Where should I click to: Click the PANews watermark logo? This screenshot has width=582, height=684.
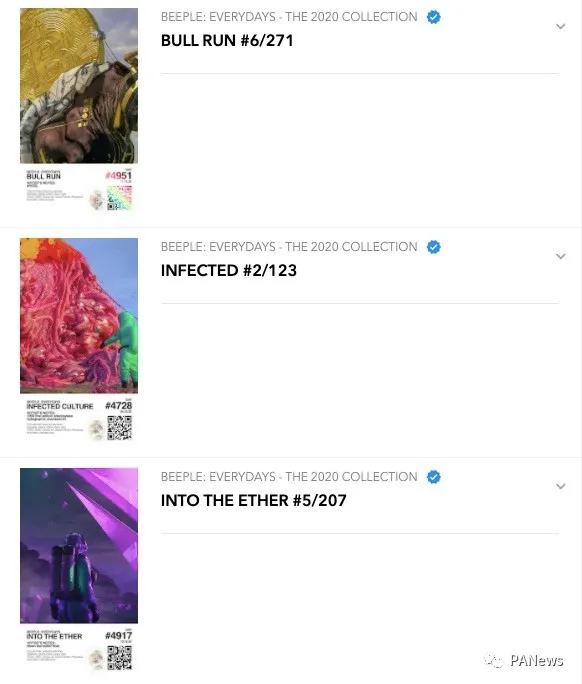tap(523, 661)
